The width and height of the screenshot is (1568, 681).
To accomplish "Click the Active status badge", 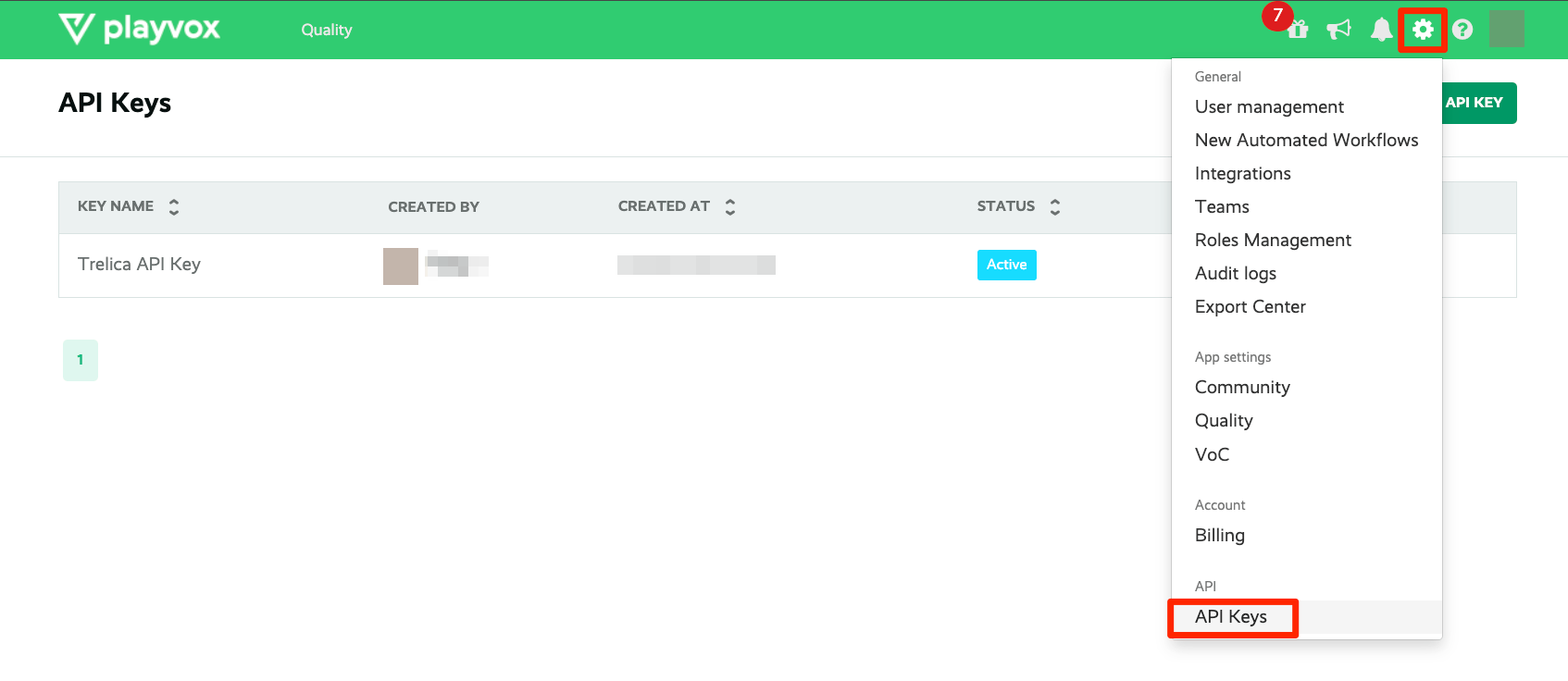I will (1007, 265).
